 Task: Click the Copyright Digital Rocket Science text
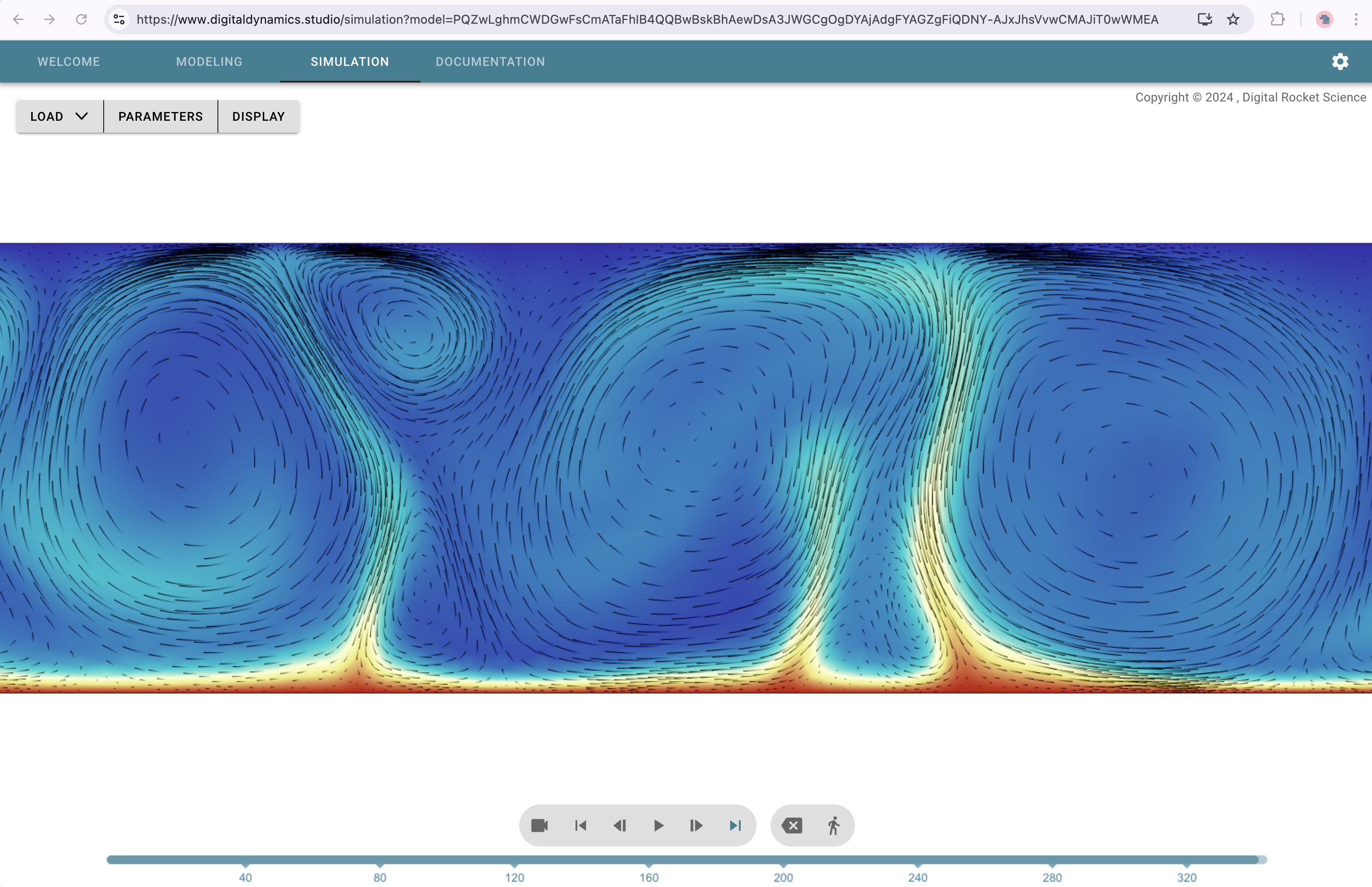1250,97
